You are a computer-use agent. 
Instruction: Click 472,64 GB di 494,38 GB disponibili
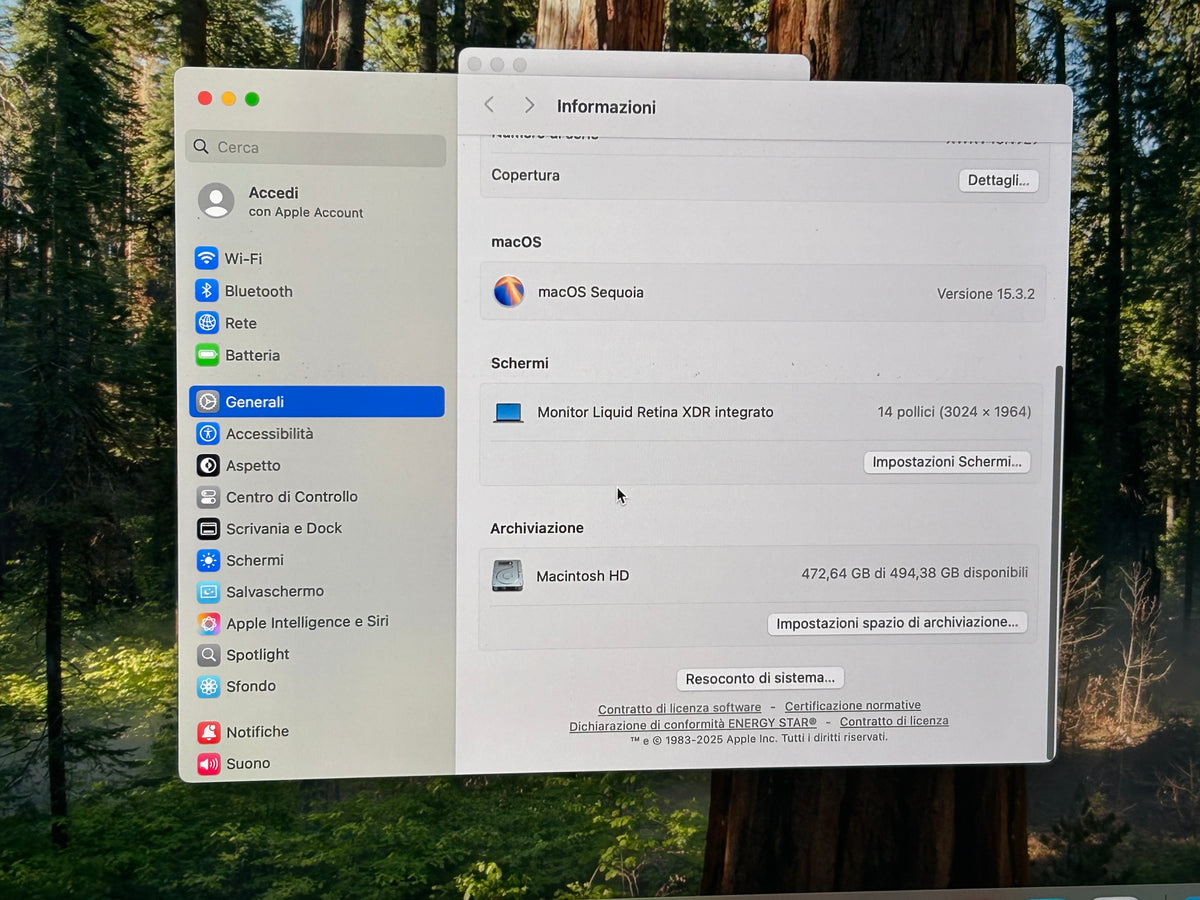point(914,573)
